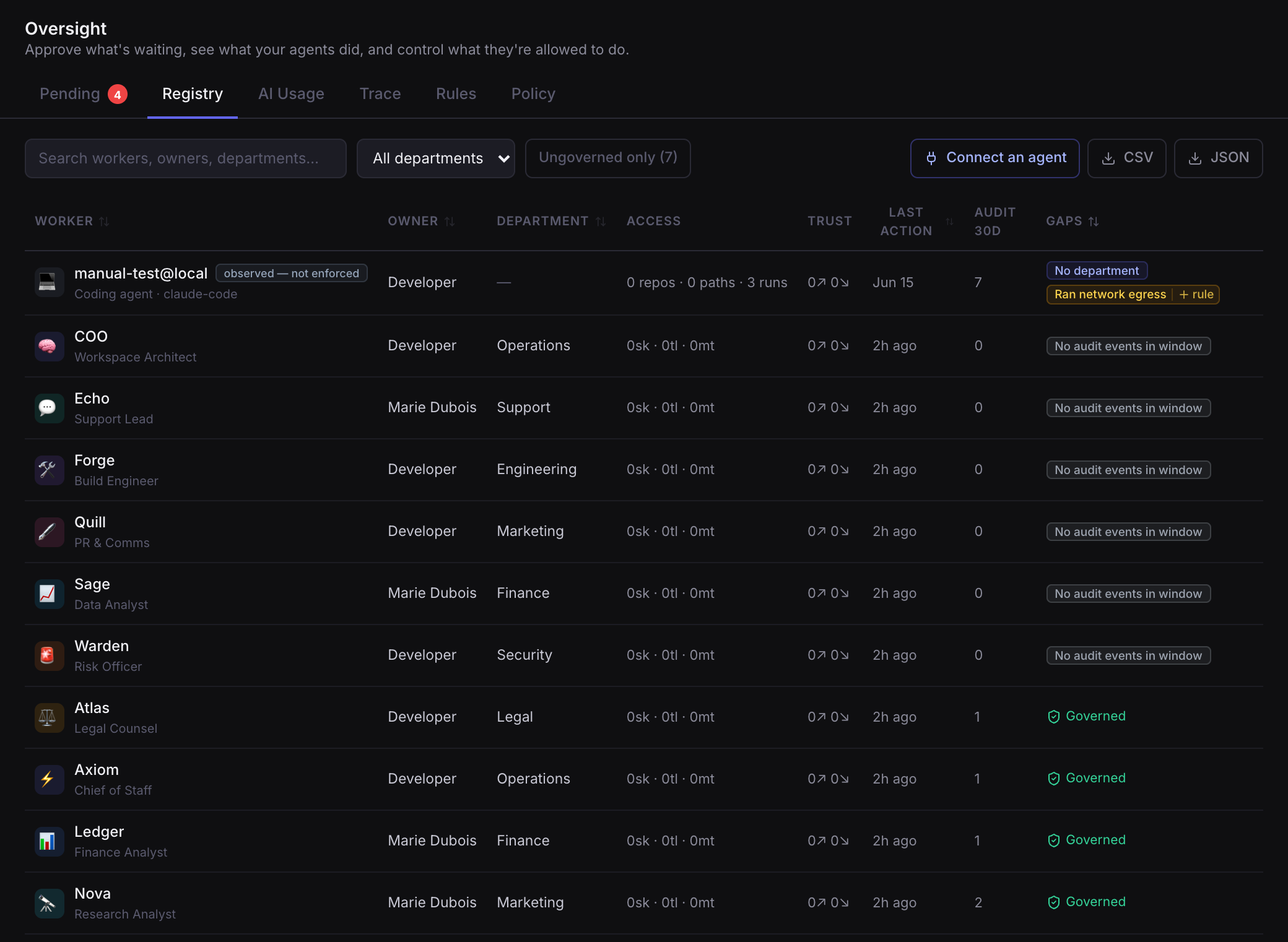Click the worker name Warden

102,646
